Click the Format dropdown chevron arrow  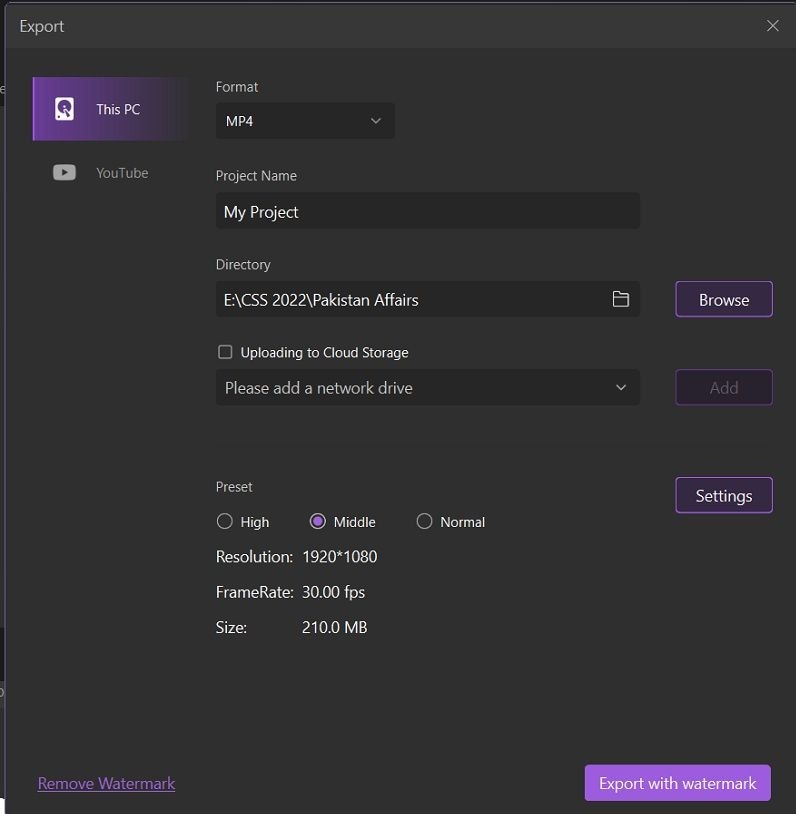[376, 121]
